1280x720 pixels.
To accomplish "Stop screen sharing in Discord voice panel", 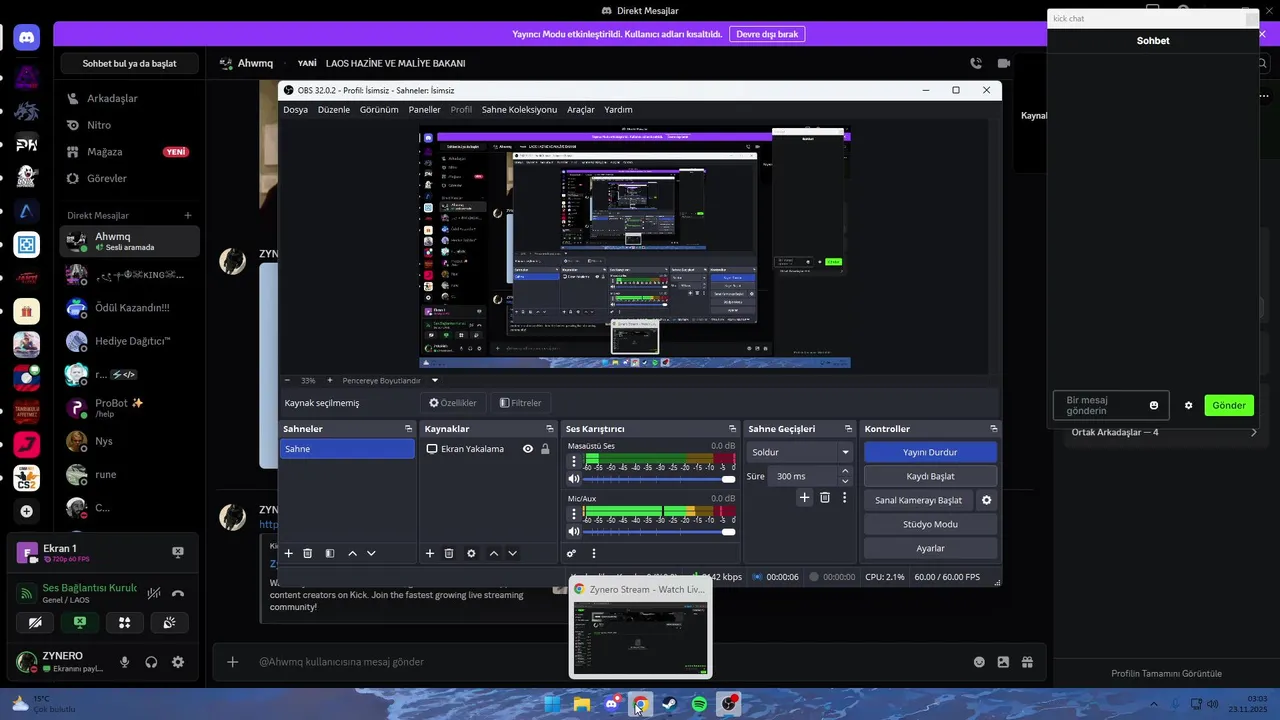I will 80,622.
